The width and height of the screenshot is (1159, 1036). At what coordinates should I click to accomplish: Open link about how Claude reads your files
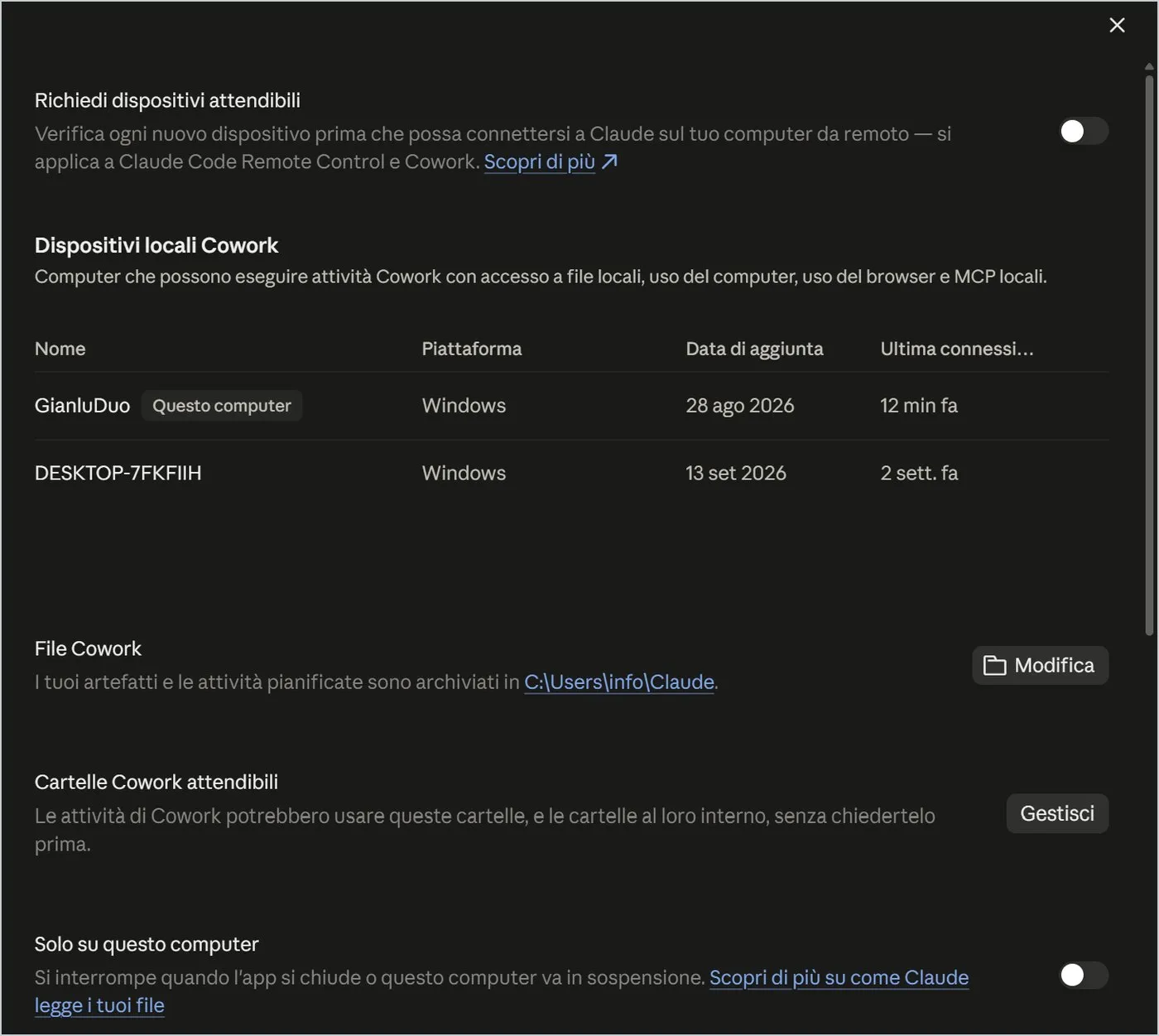[x=502, y=991]
